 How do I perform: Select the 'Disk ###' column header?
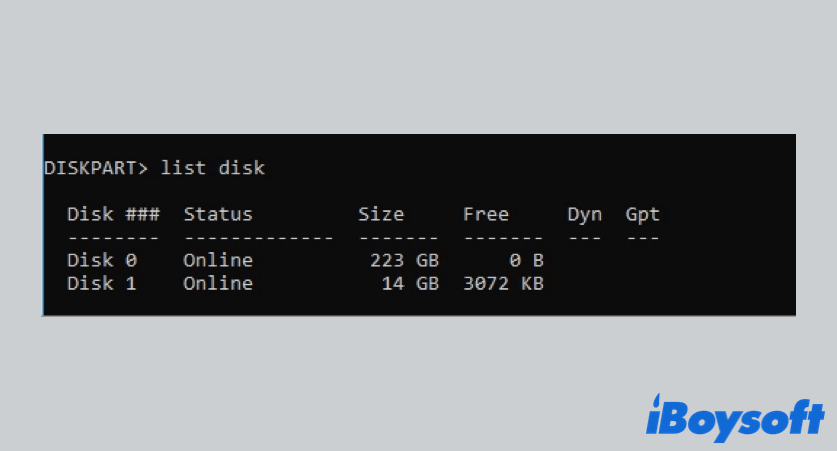[x=113, y=214]
